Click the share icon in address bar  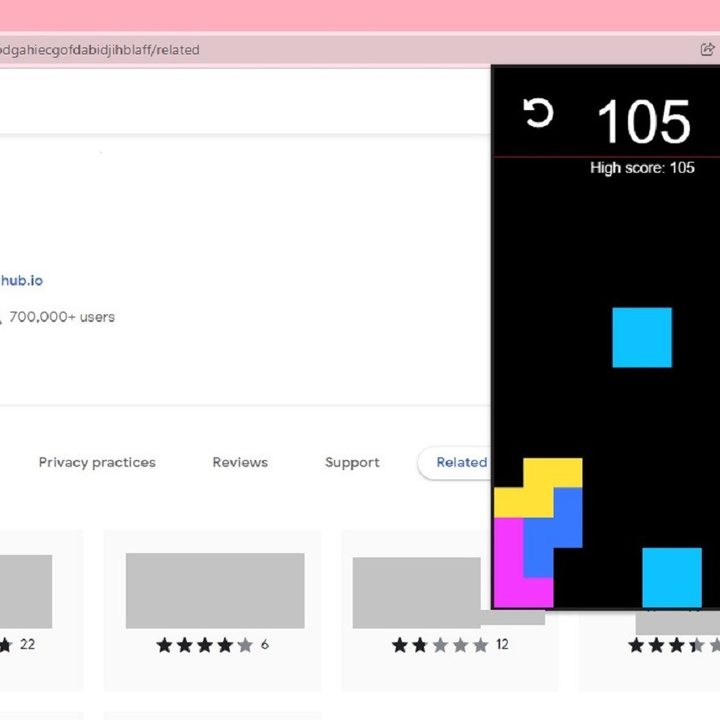pos(708,50)
